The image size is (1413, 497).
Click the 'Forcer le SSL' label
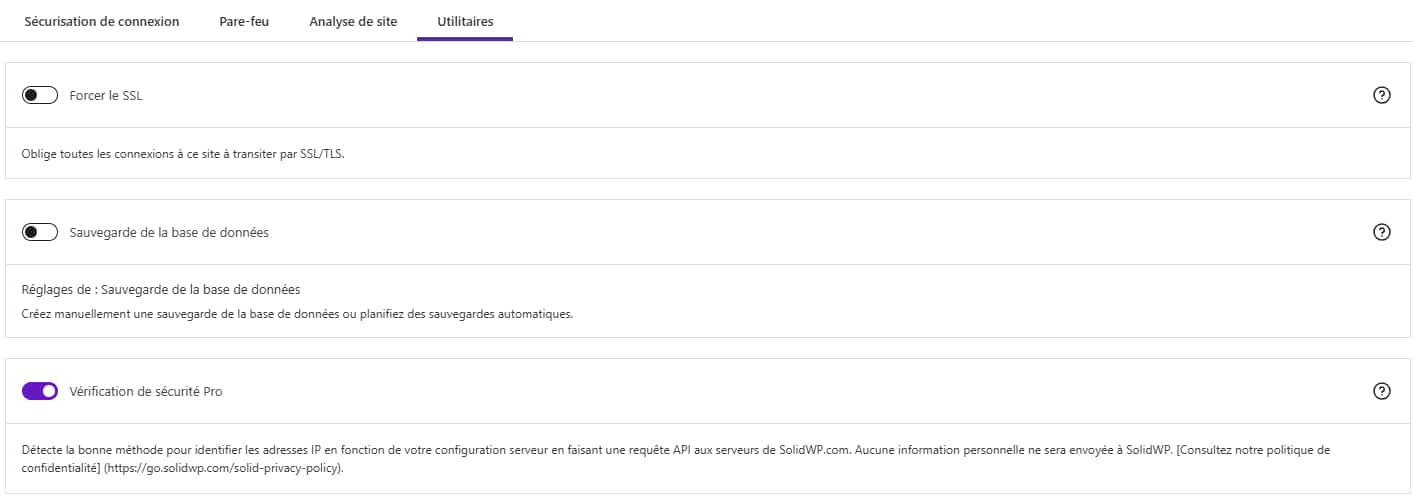click(x=106, y=96)
